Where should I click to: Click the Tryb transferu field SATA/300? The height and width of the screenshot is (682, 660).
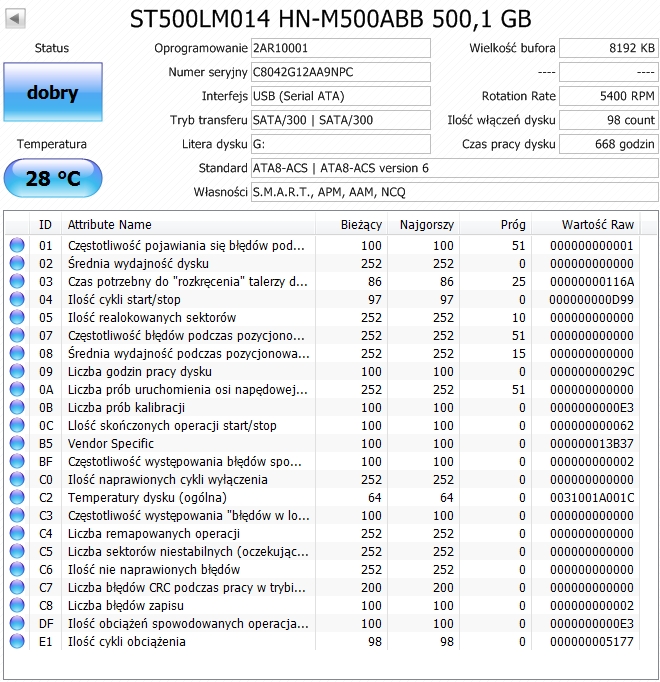click(341, 120)
